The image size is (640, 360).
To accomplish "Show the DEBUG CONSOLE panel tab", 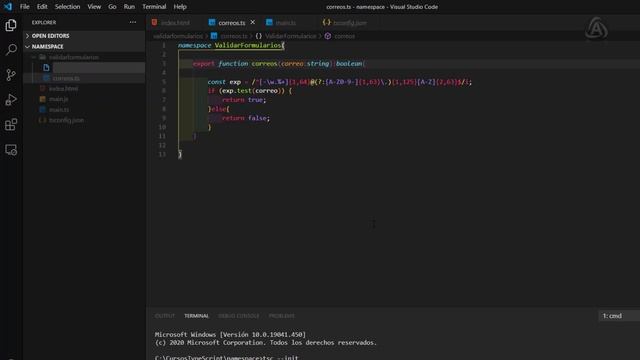I will coord(239,316).
